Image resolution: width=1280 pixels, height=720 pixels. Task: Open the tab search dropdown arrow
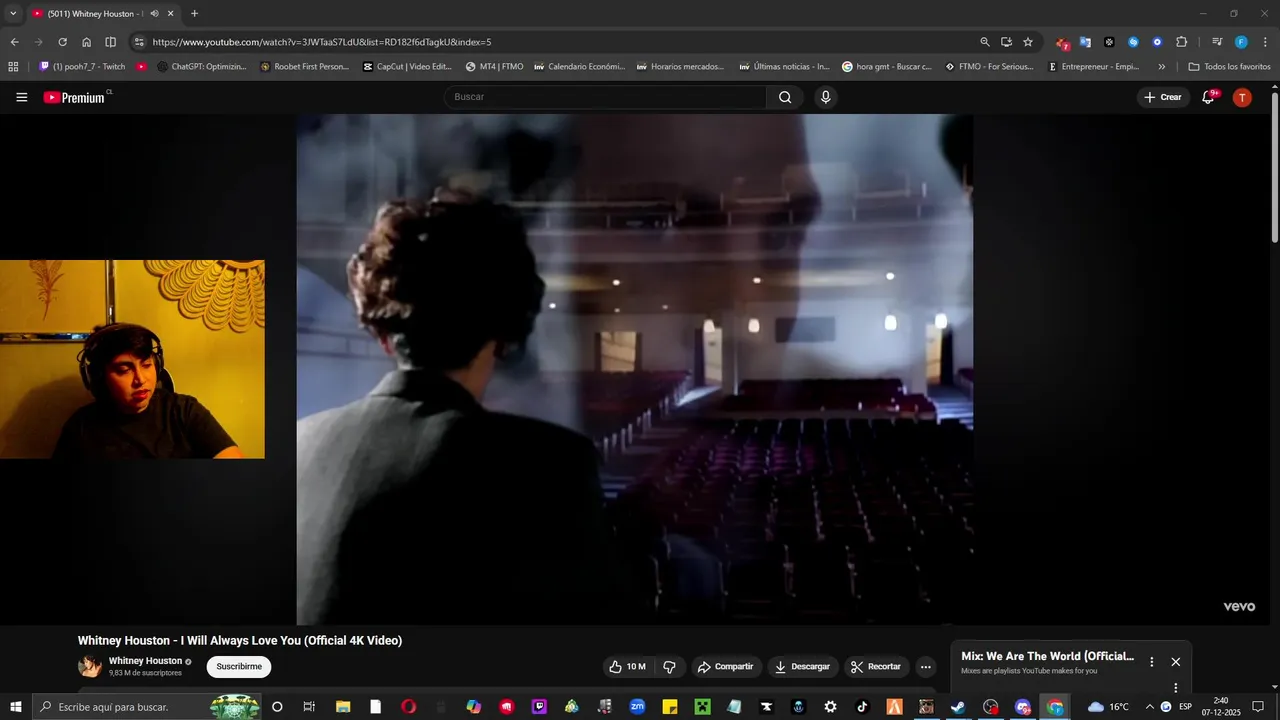13,14
